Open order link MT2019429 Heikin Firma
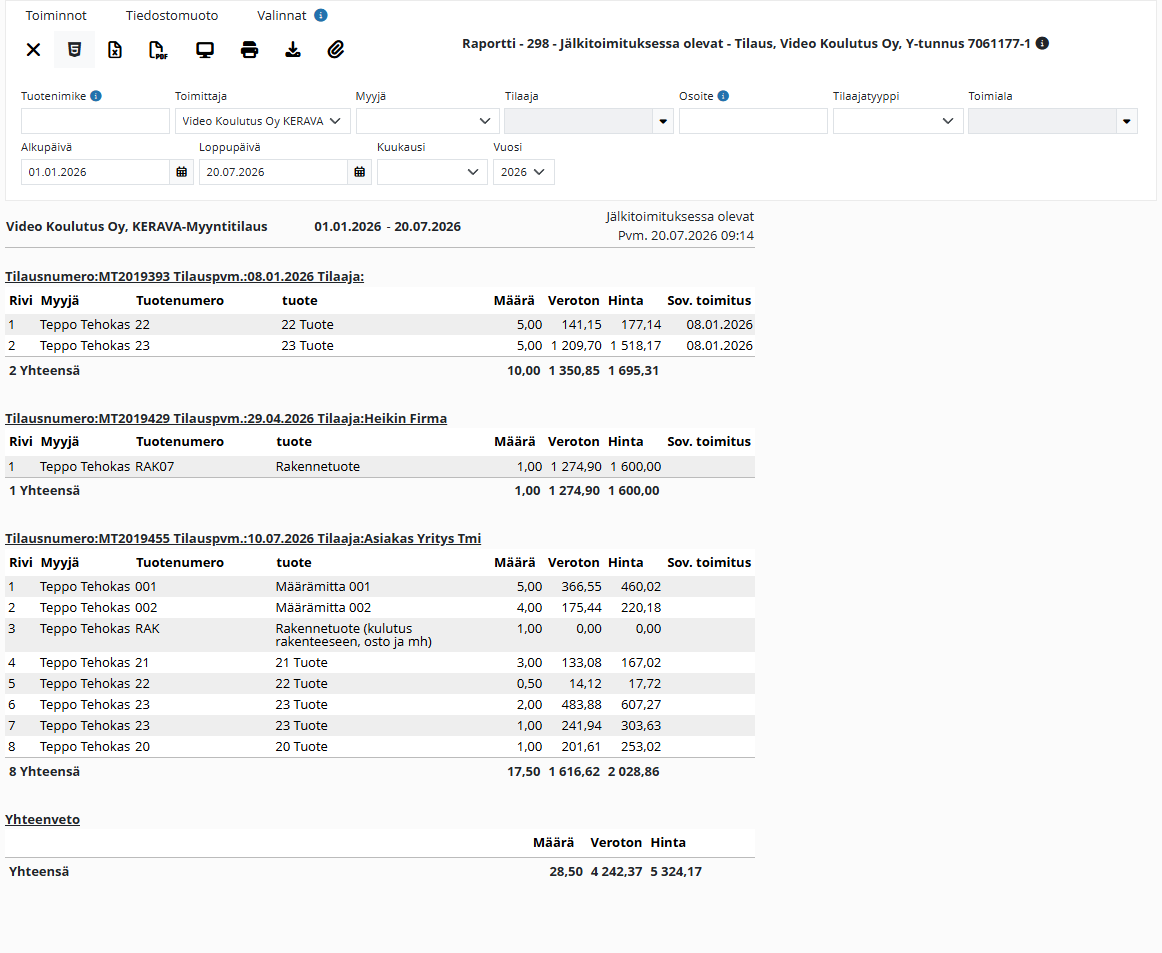 [x=226, y=419]
